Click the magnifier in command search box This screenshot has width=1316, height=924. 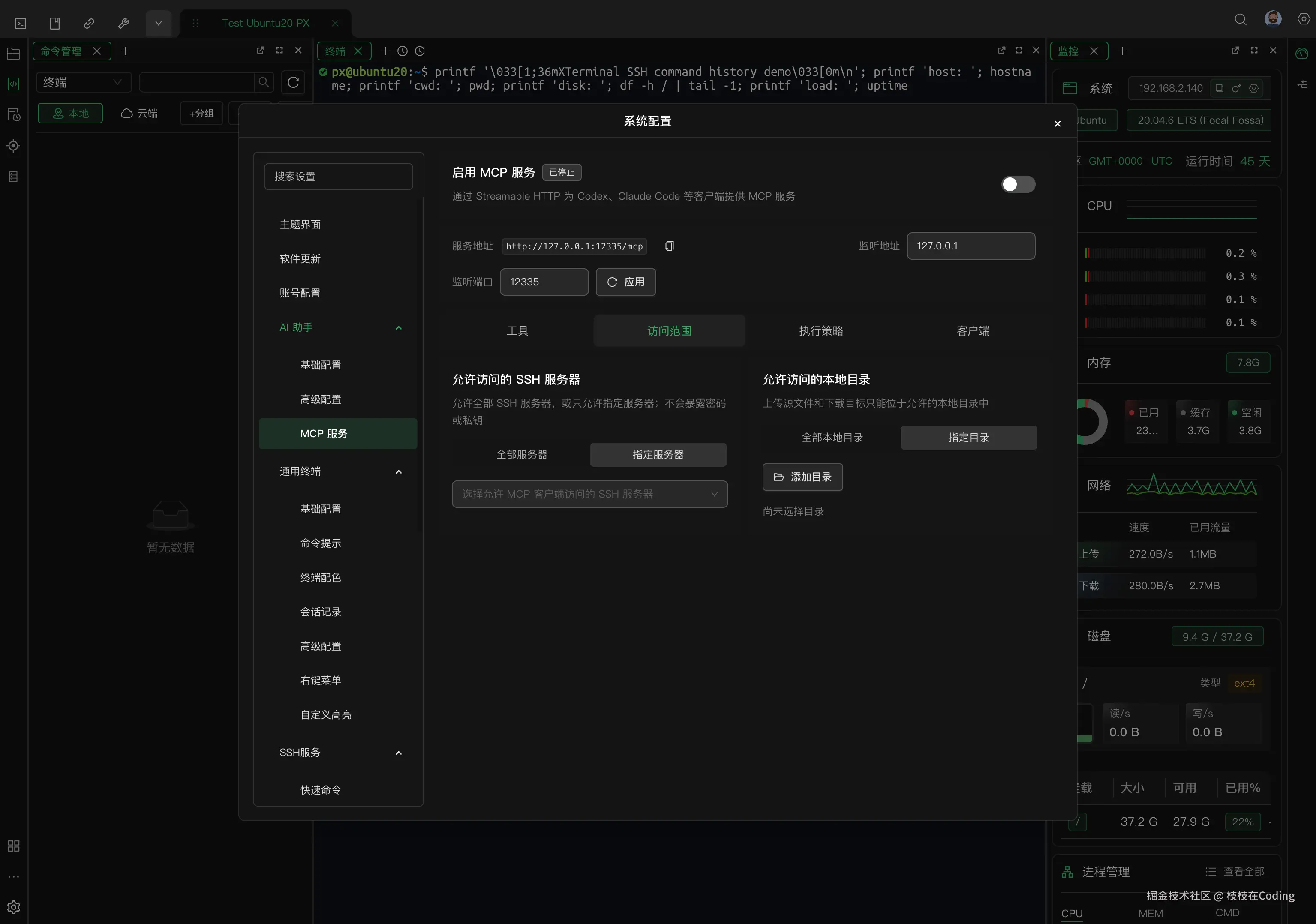264,83
